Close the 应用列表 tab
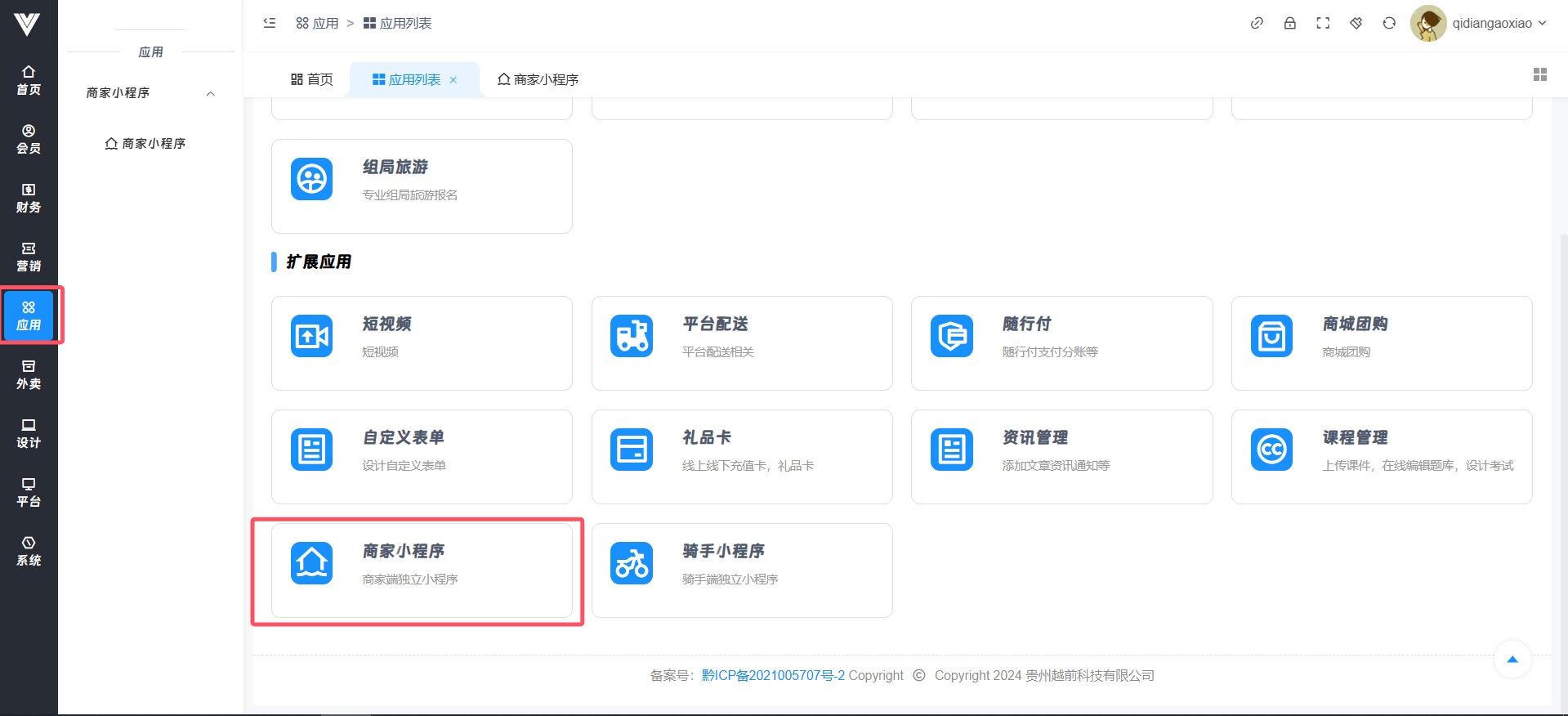1568x716 pixels. coord(453,79)
